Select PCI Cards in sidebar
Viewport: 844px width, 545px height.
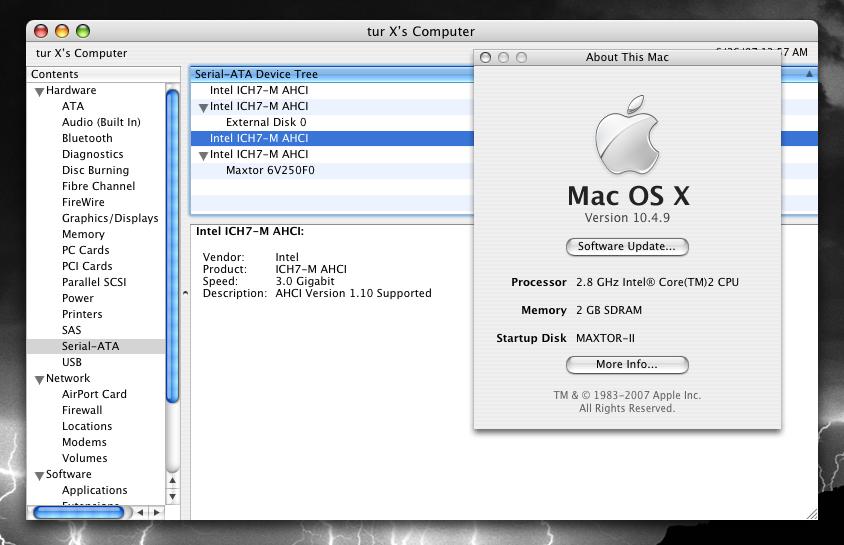(x=87, y=266)
